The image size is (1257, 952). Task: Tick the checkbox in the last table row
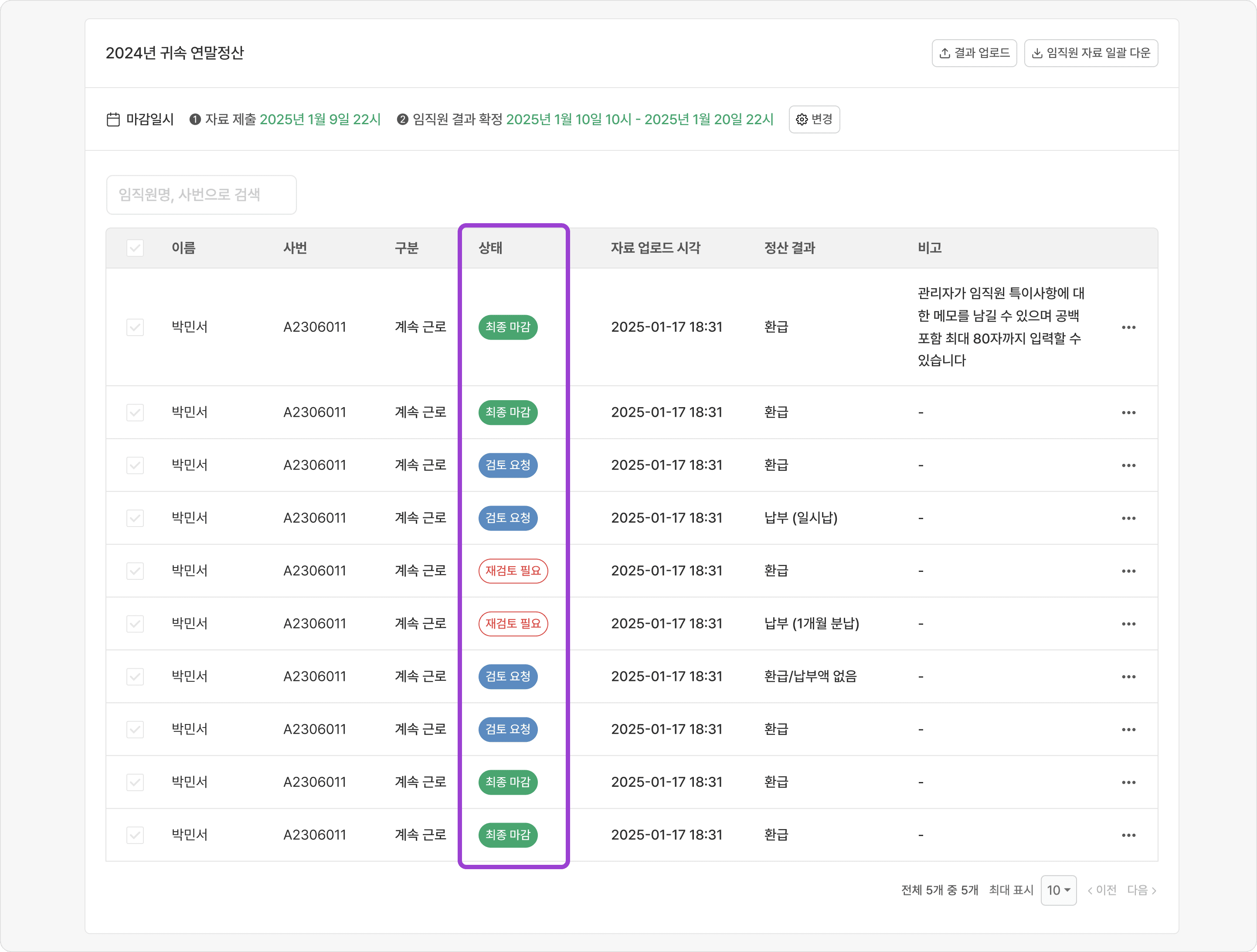click(135, 836)
